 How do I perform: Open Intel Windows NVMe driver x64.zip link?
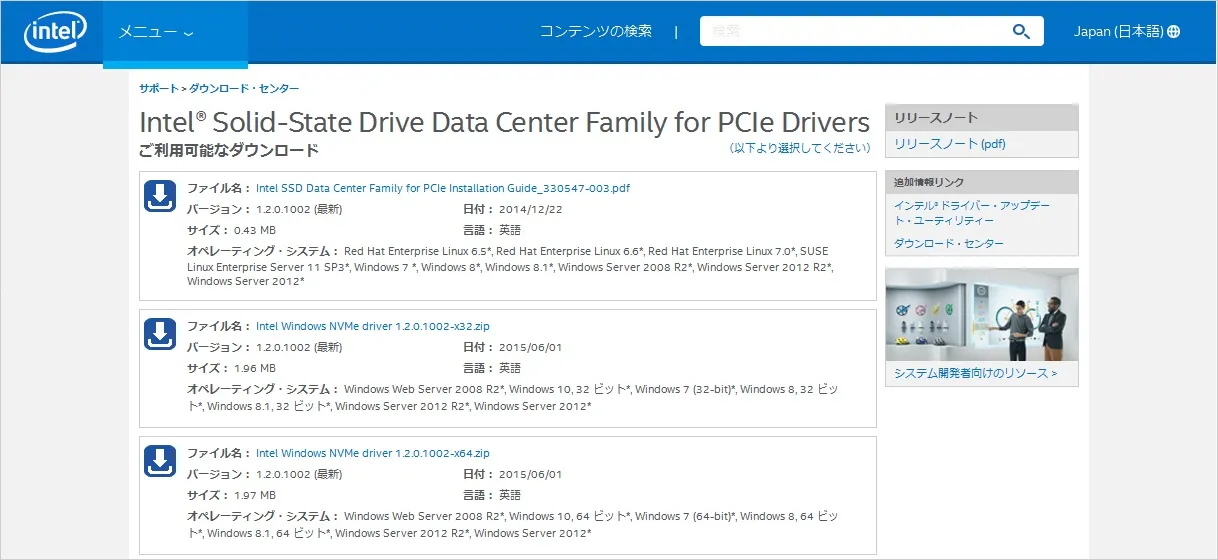373,453
